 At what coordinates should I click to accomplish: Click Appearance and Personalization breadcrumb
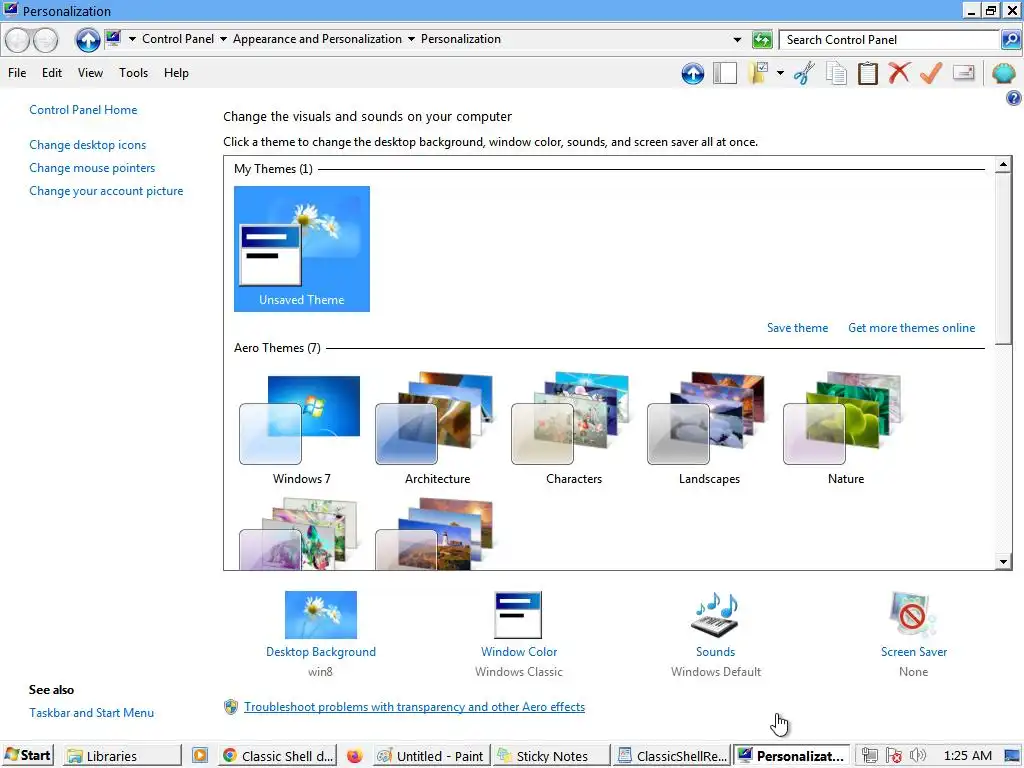click(317, 39)
